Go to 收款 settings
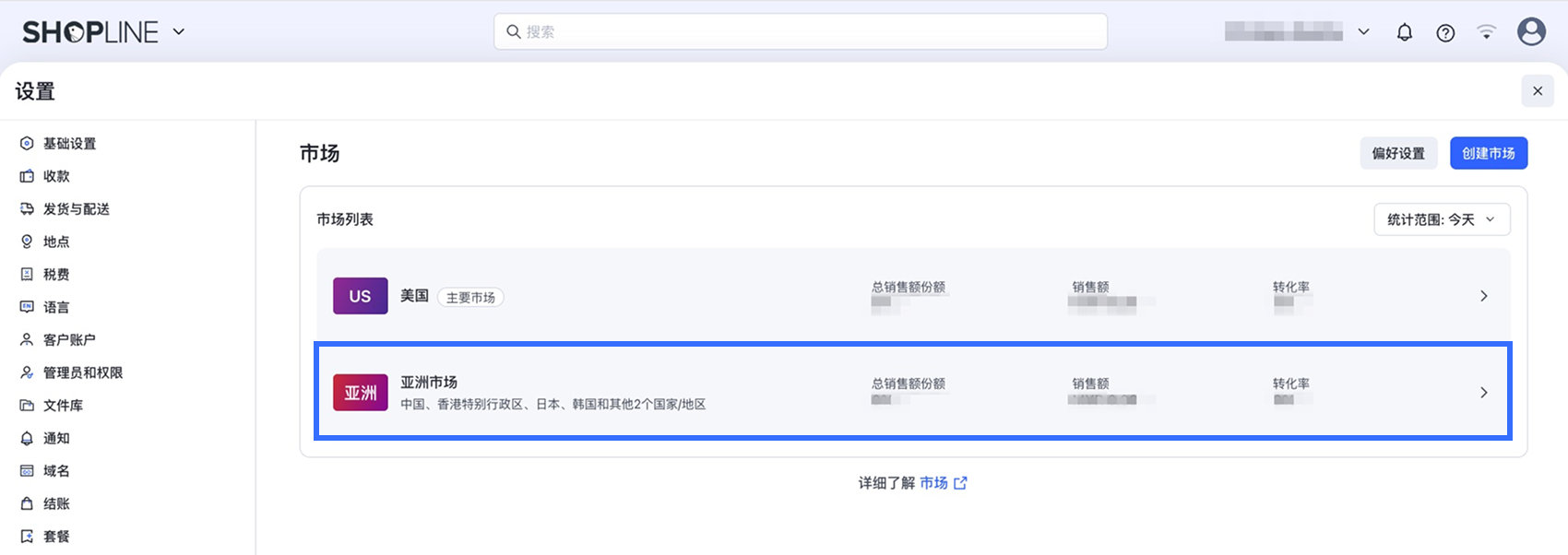This screenshot has height=555, width=1568. (56, 176)
